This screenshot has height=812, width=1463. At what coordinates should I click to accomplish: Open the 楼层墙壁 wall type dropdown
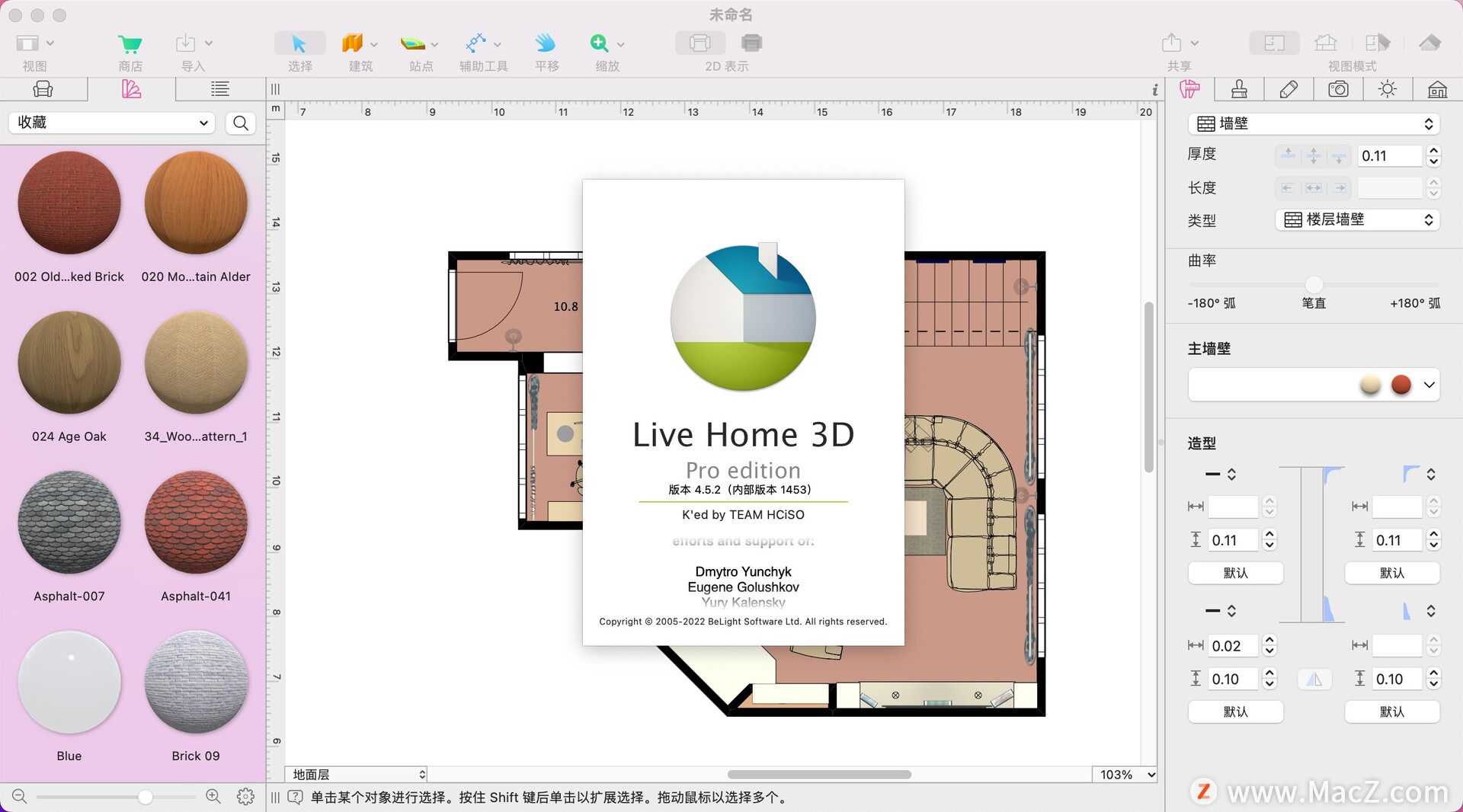coord(1357,220)
